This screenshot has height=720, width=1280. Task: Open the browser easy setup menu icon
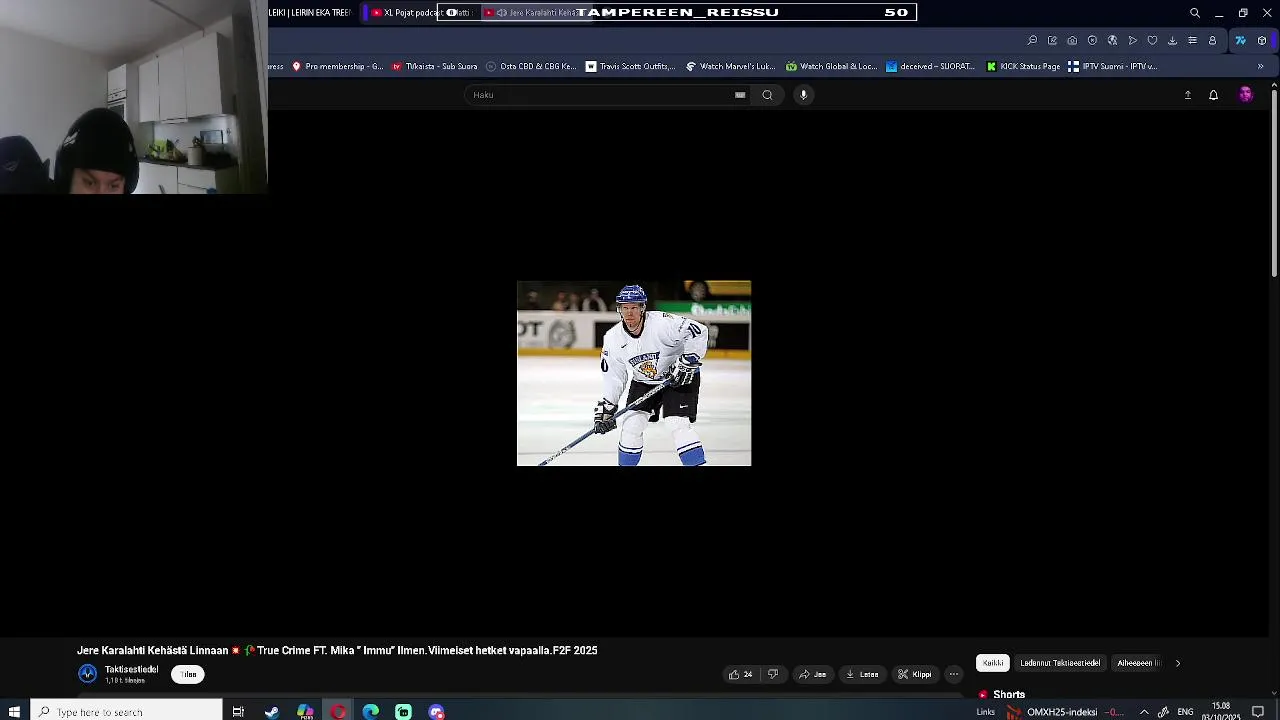(1192, 41)
